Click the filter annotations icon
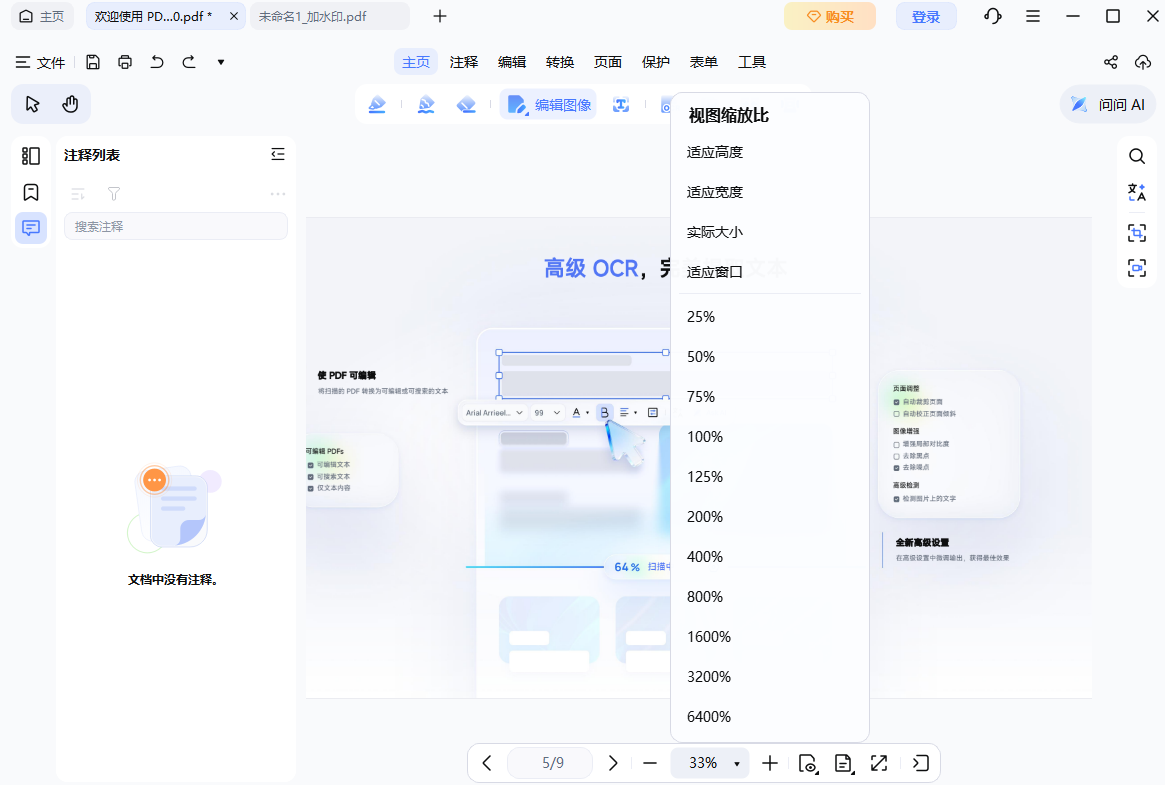The image size is (1165, 785). pyautogui.click(x=114, y=195)
